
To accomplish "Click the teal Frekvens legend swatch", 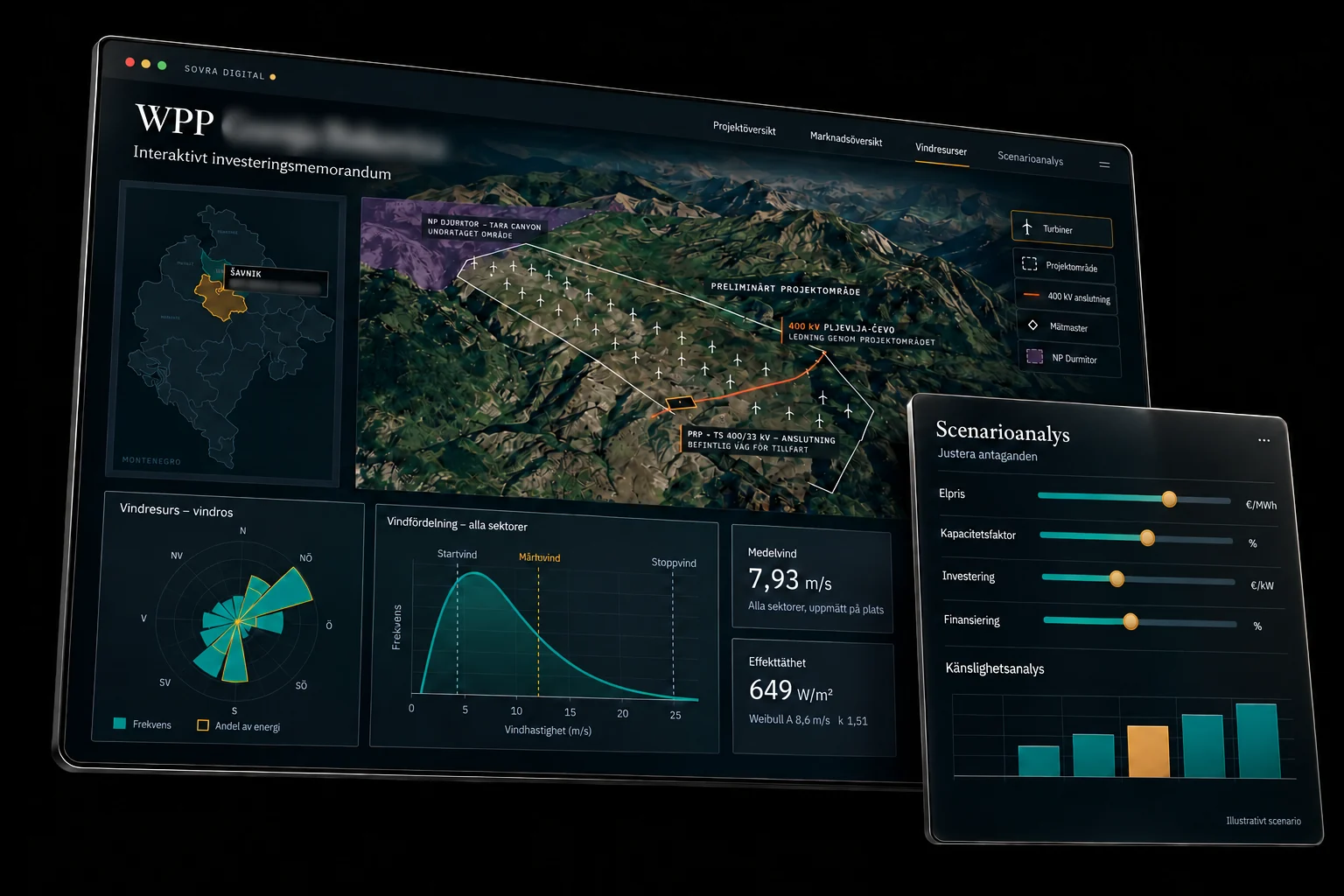I will coord(120,724).
